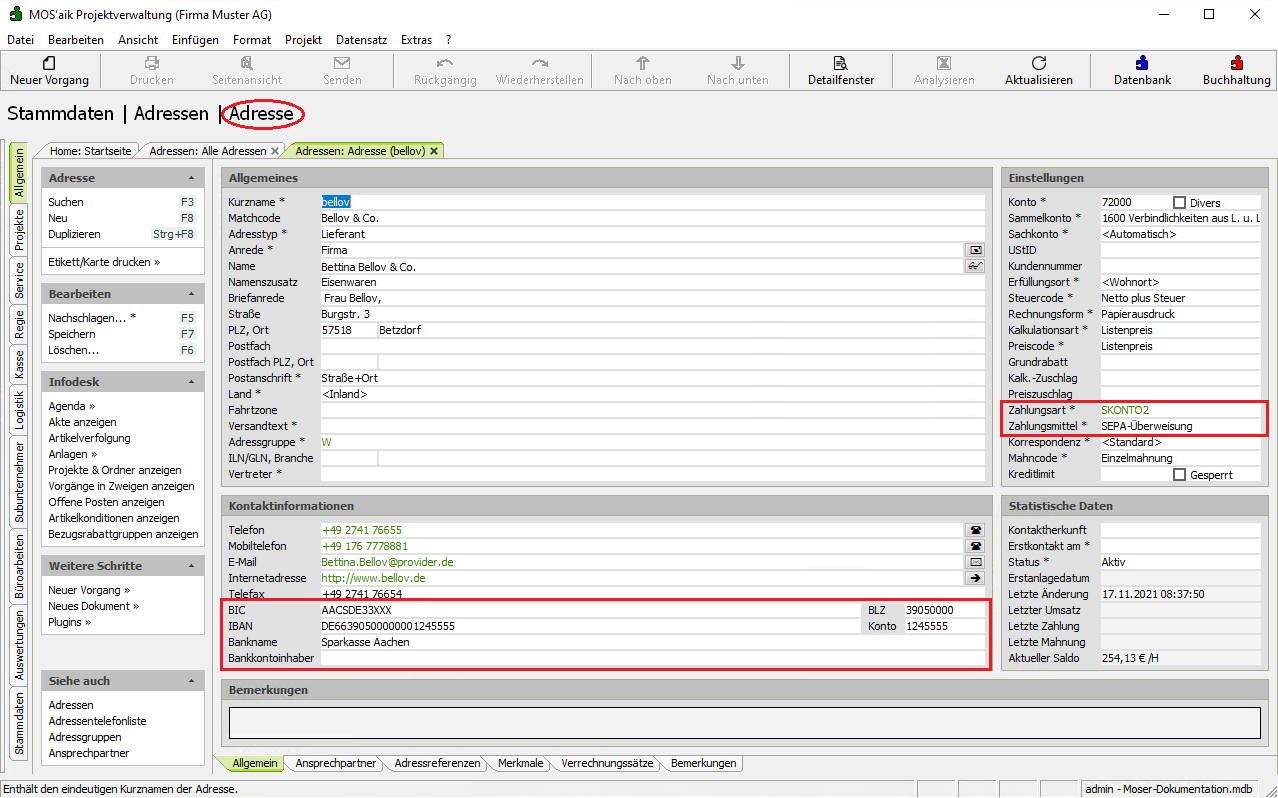Expand the Etikett/Karte drucken submenu
1278x798 pixels.
(x=104, y=262)
